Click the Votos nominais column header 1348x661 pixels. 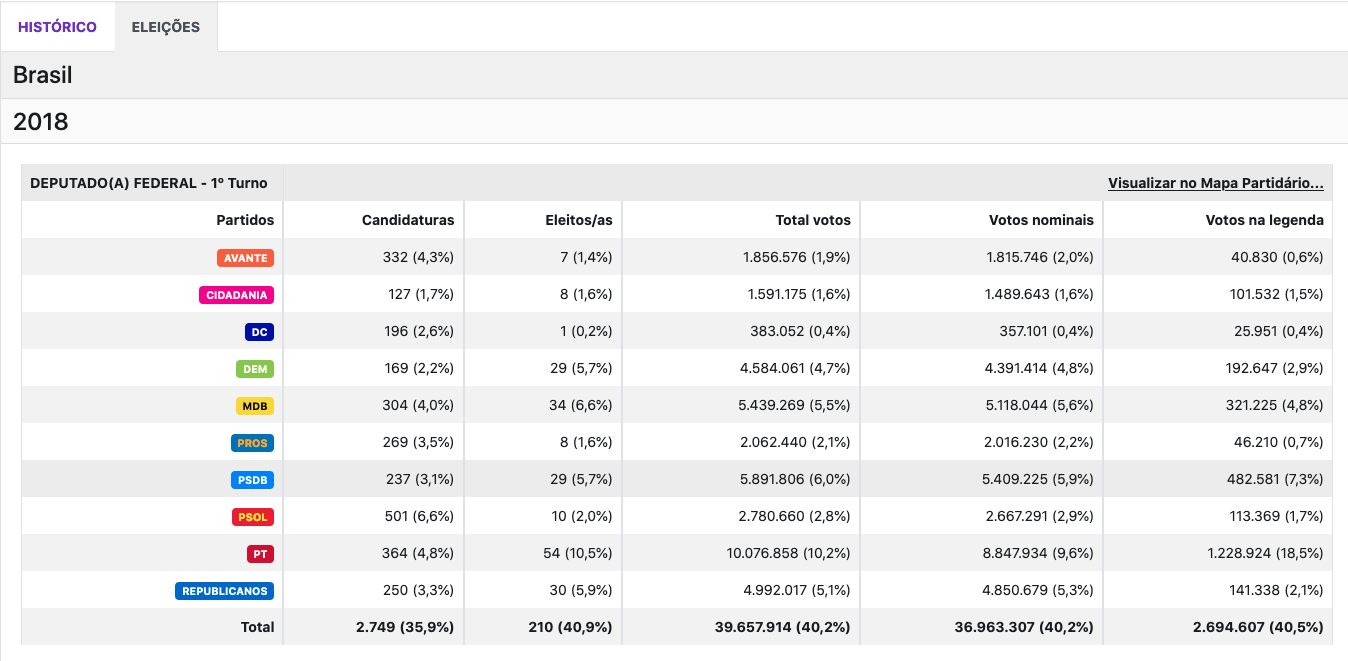[x=1041, y=220]
